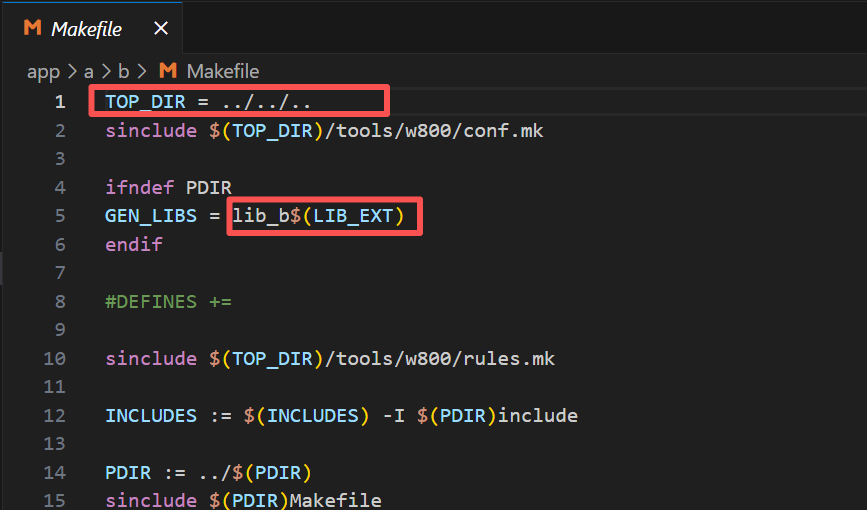Open the 'a' breadcrumb folder
The height and width of the screenshot is (510, 867).
[x=88, y=71]
